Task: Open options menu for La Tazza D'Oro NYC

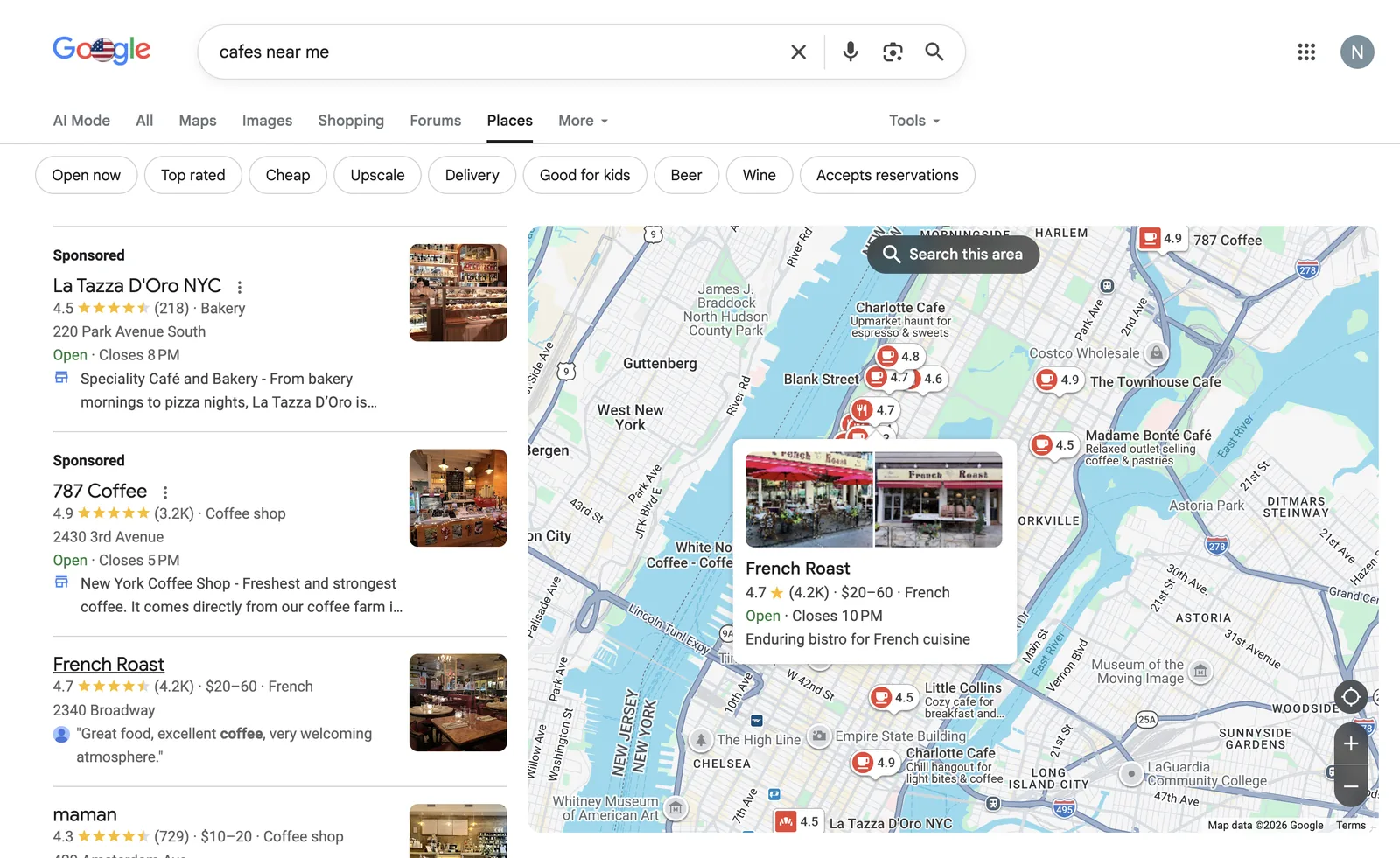Action: (240, 287)
